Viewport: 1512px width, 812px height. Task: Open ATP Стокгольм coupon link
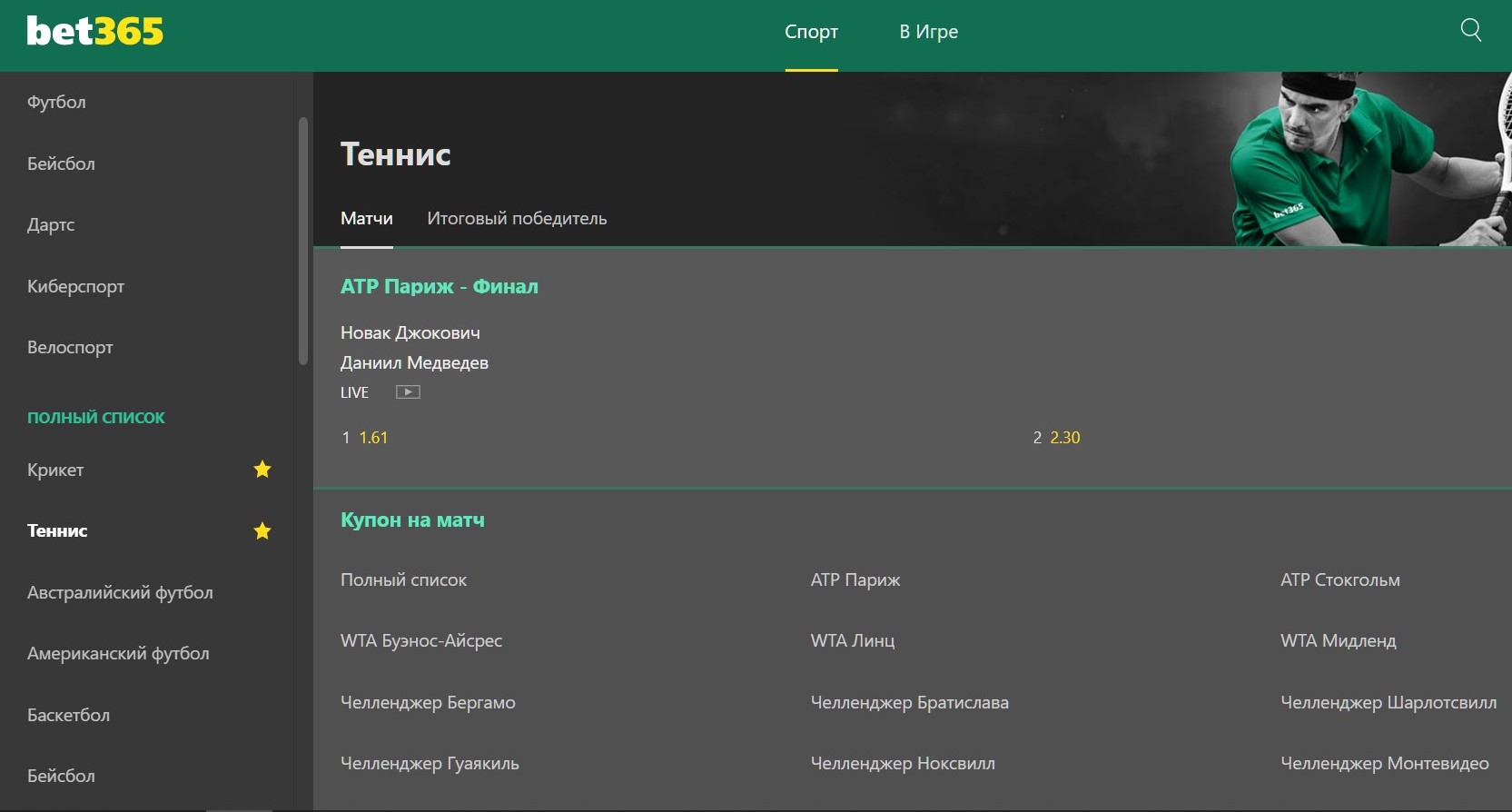click(x=1340, y=580)
